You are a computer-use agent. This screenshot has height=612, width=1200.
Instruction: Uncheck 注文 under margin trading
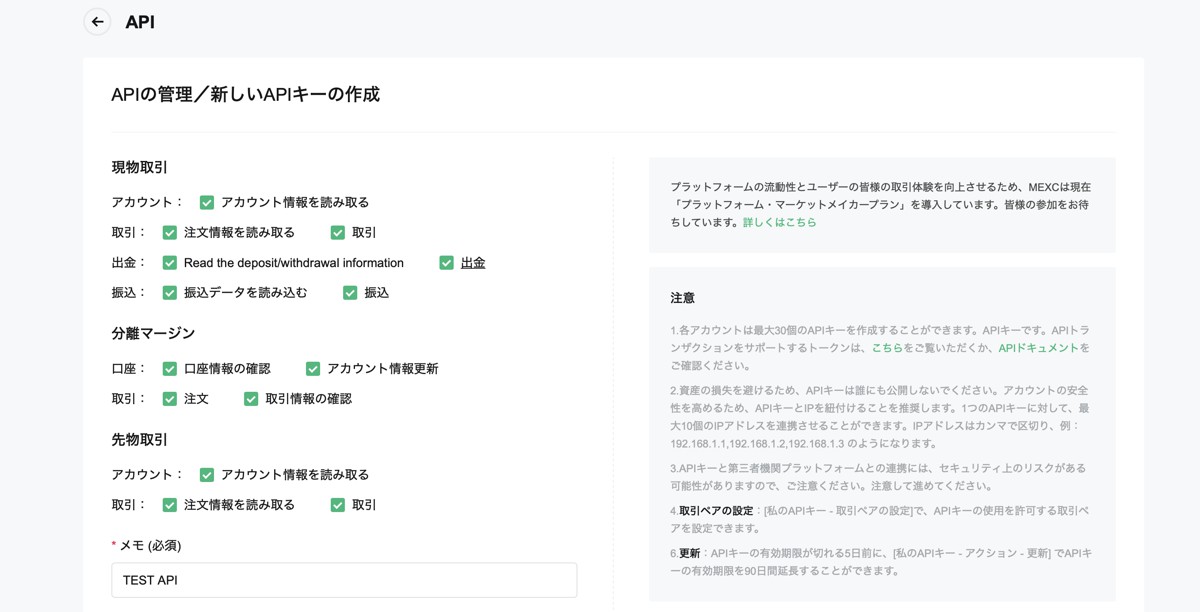[170, 397]
